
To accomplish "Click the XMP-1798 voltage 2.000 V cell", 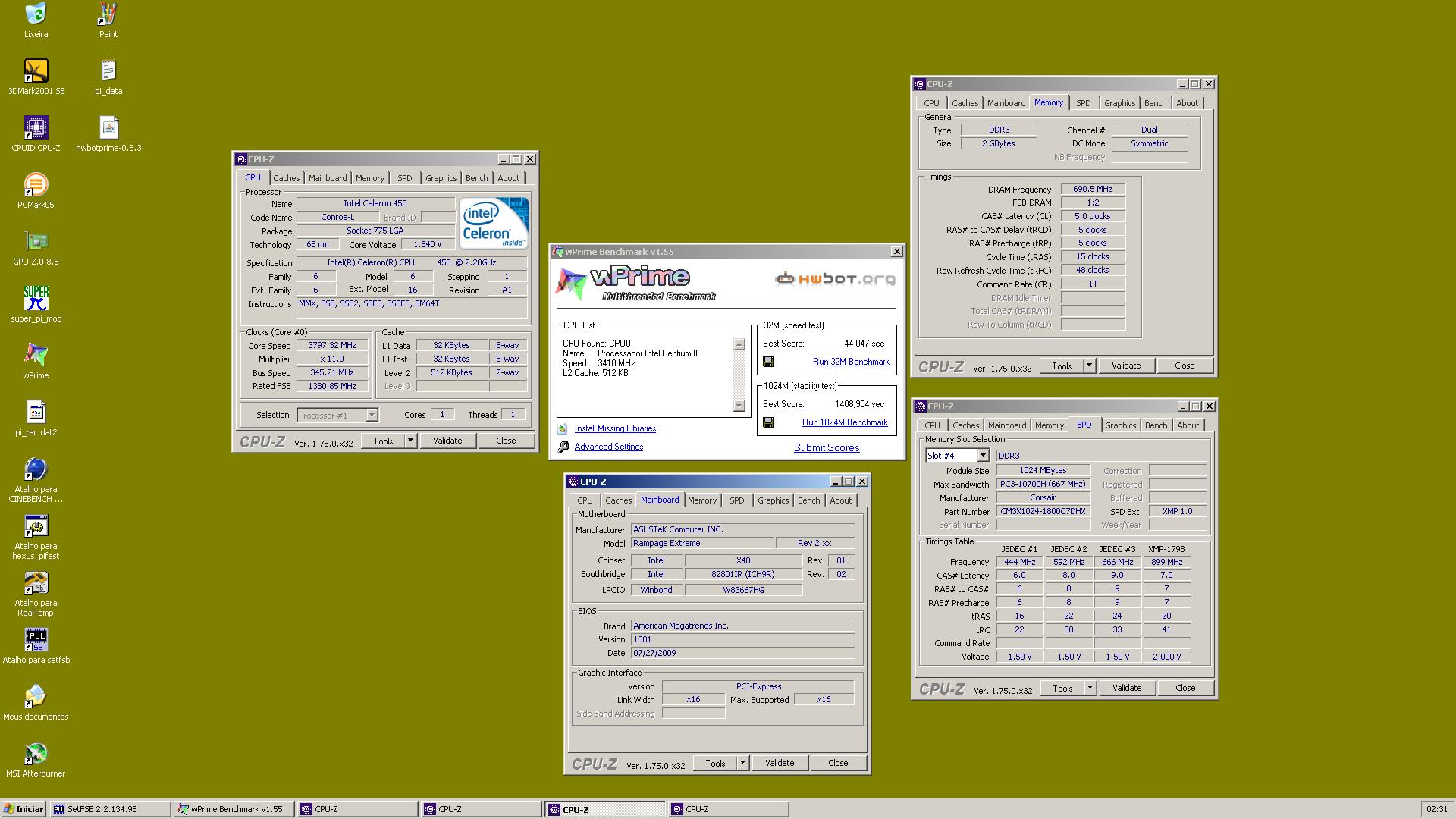I will click(1166, 657).
